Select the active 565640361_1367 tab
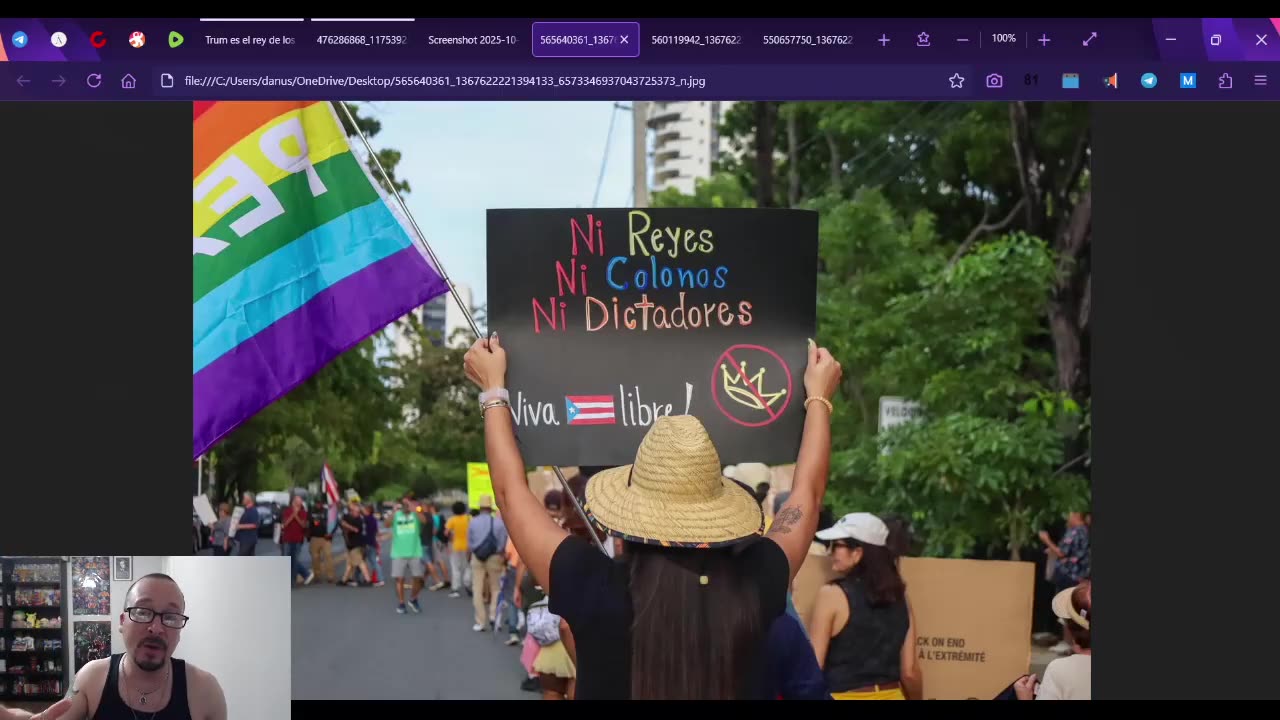 (x=577, y=40)
